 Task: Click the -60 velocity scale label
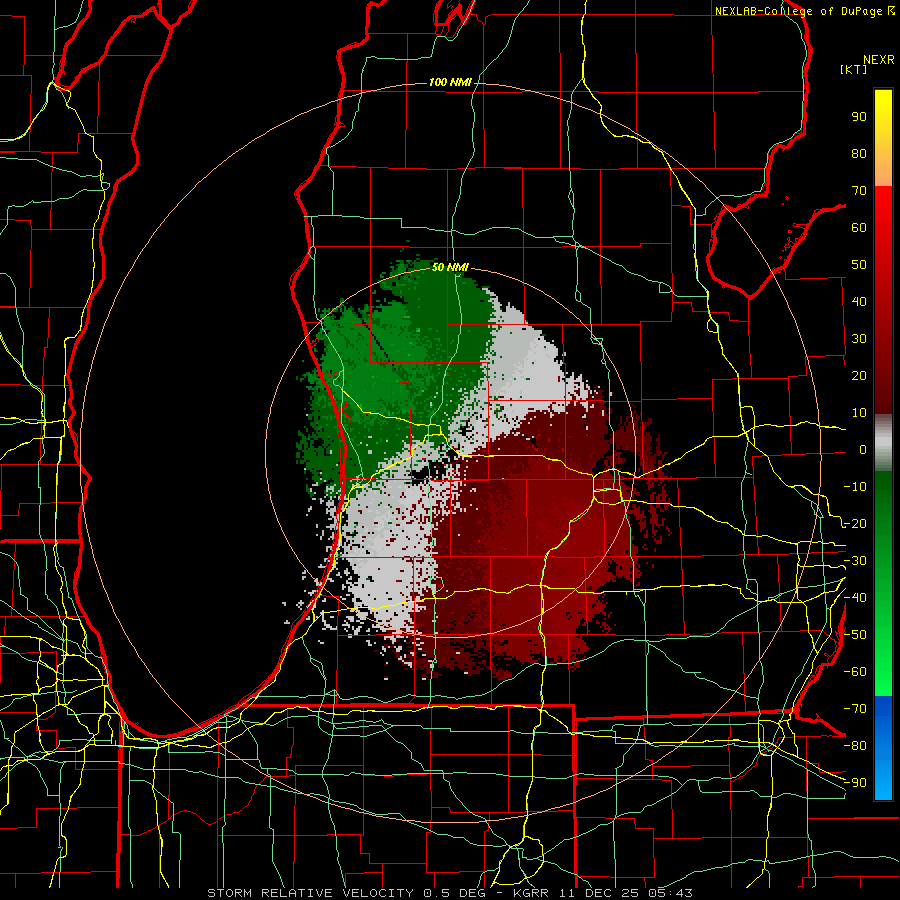[855, 672]
